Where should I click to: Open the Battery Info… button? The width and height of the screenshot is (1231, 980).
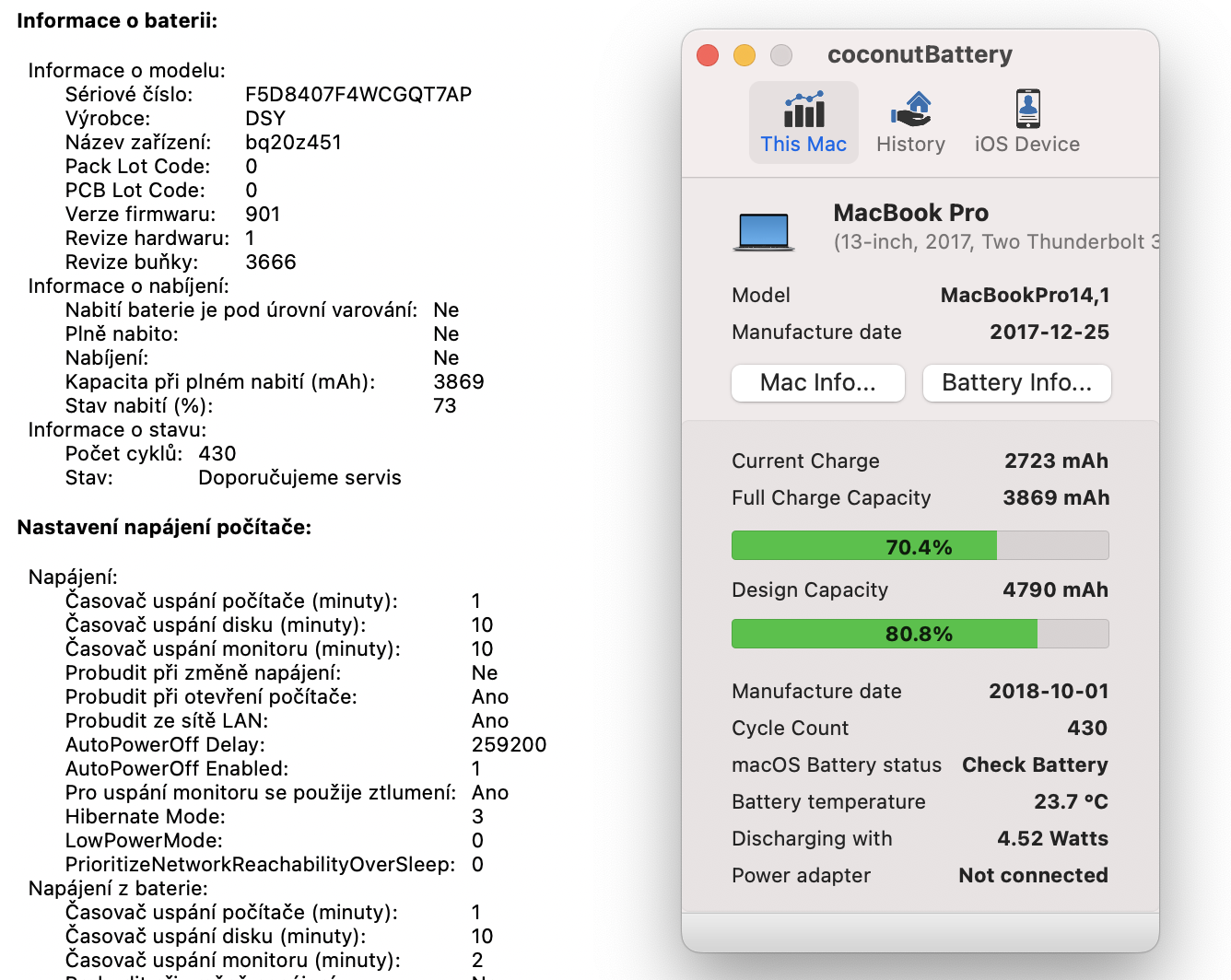click(1017, 383)
